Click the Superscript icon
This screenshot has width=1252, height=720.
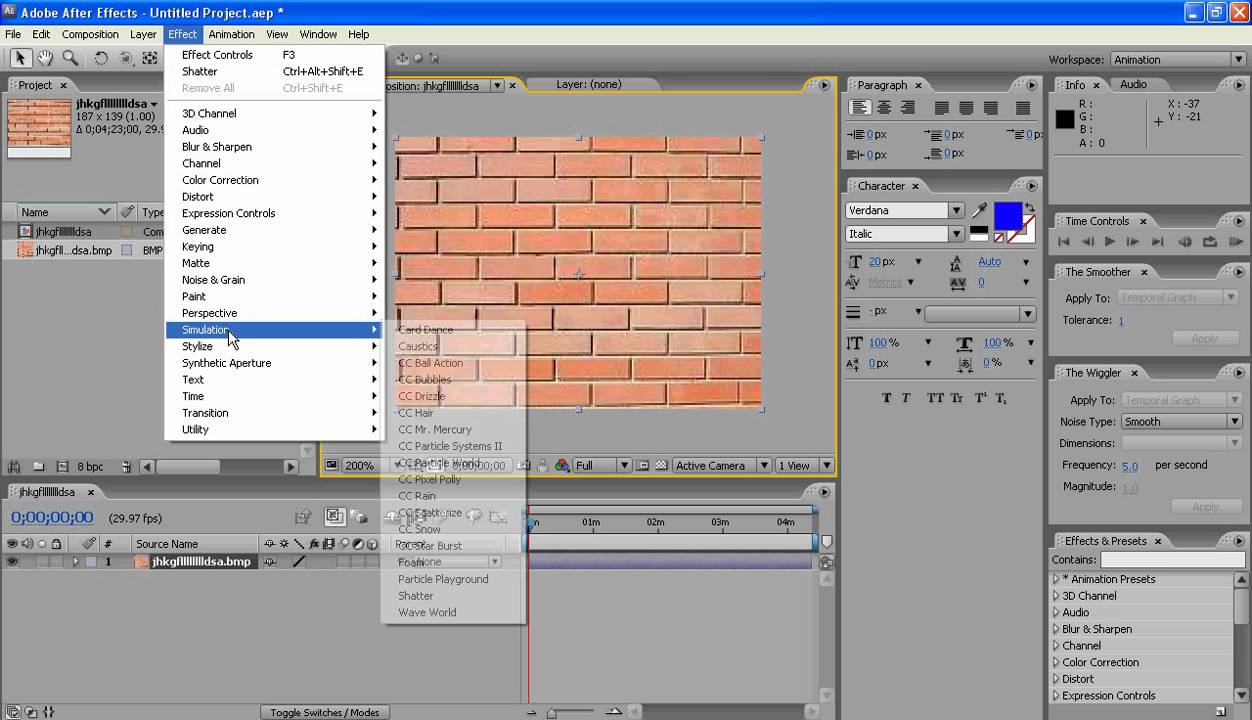click(980, 397)
